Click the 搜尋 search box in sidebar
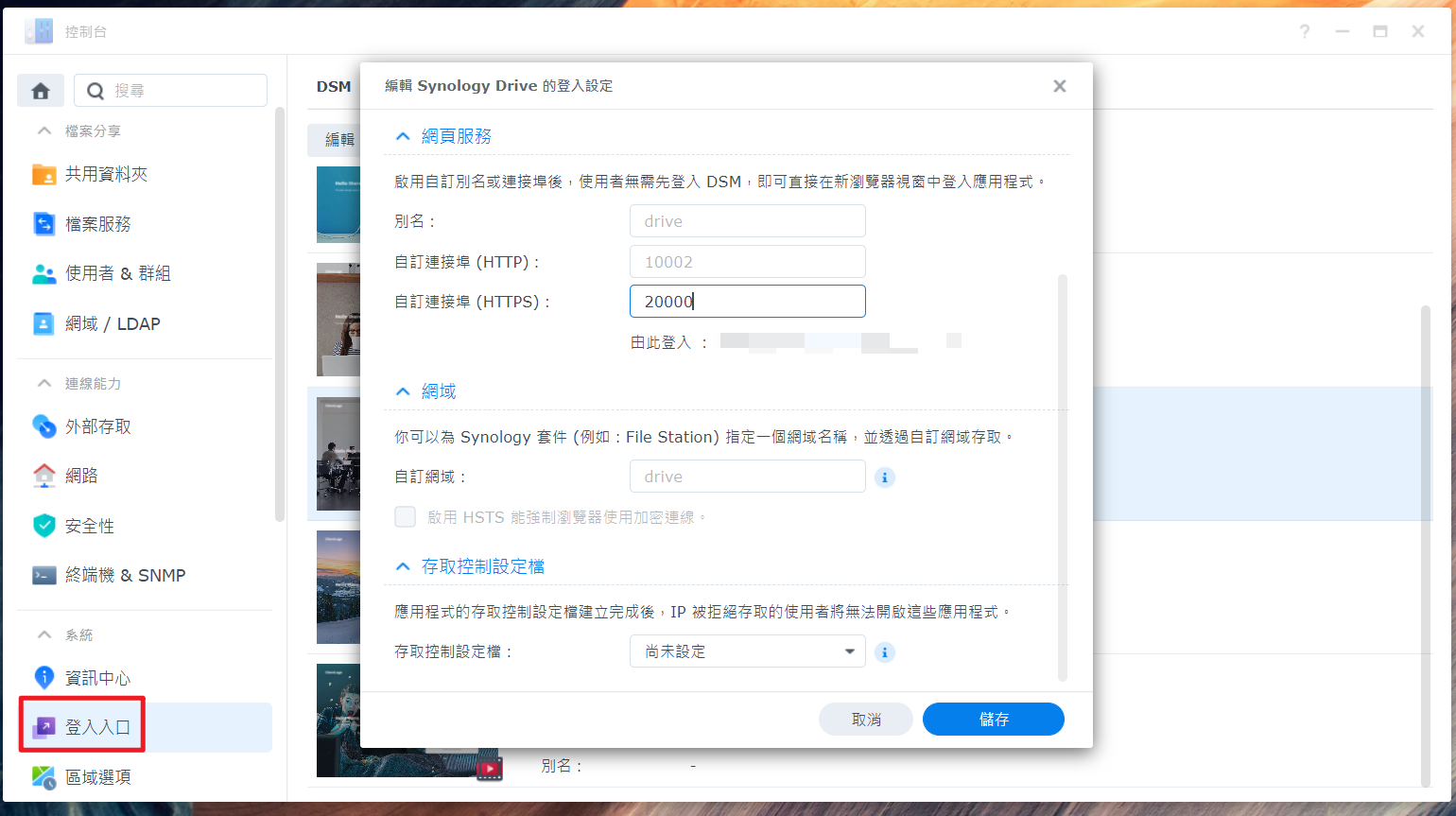Viewport: 1456px width, 816px height. 170,91
